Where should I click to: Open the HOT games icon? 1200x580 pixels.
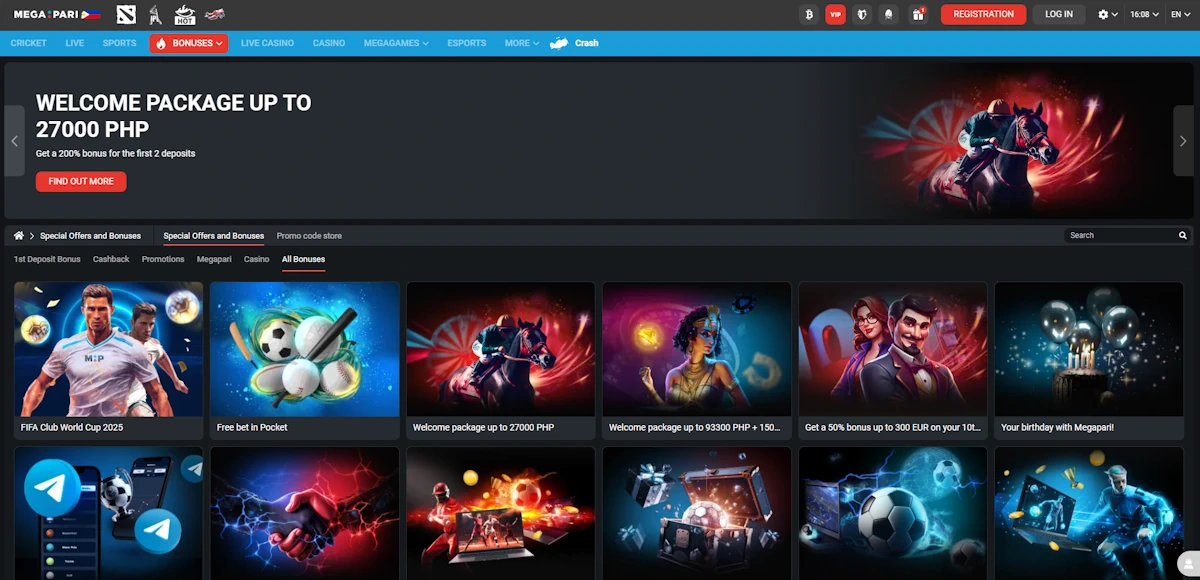pyautogui.click(x=184, y=14)
